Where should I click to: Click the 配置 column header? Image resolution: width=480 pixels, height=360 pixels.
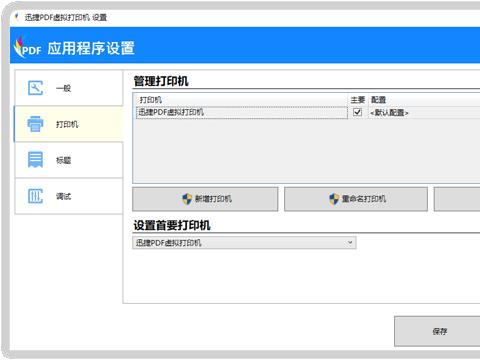tap(378, 100)
